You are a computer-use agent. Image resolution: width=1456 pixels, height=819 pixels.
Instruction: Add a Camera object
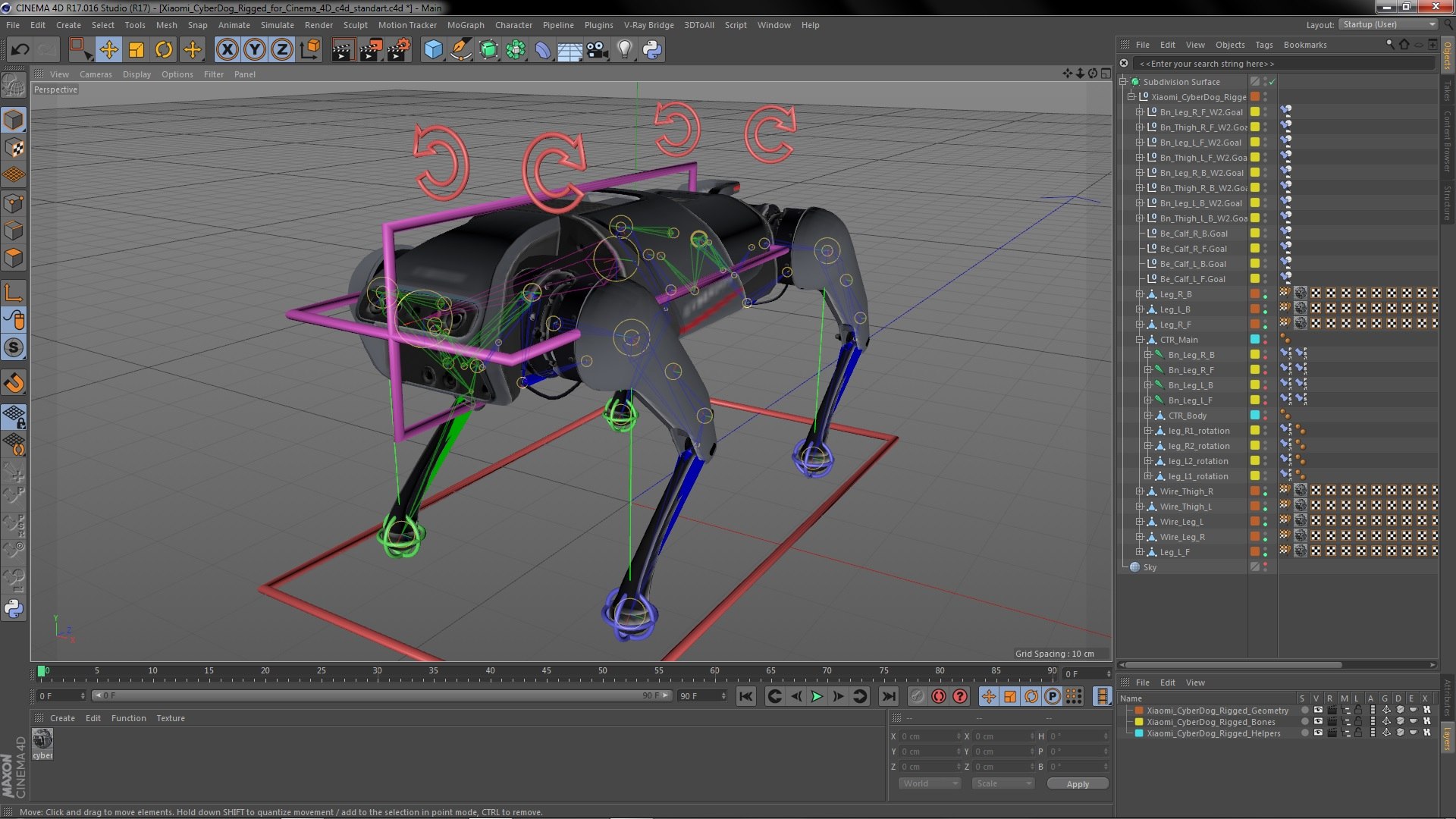click(x=597, y=50)
